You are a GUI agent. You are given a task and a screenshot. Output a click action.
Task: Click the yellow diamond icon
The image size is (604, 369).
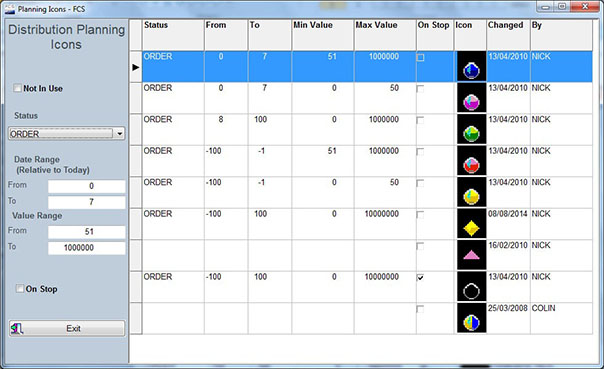[x=471, y=228]
